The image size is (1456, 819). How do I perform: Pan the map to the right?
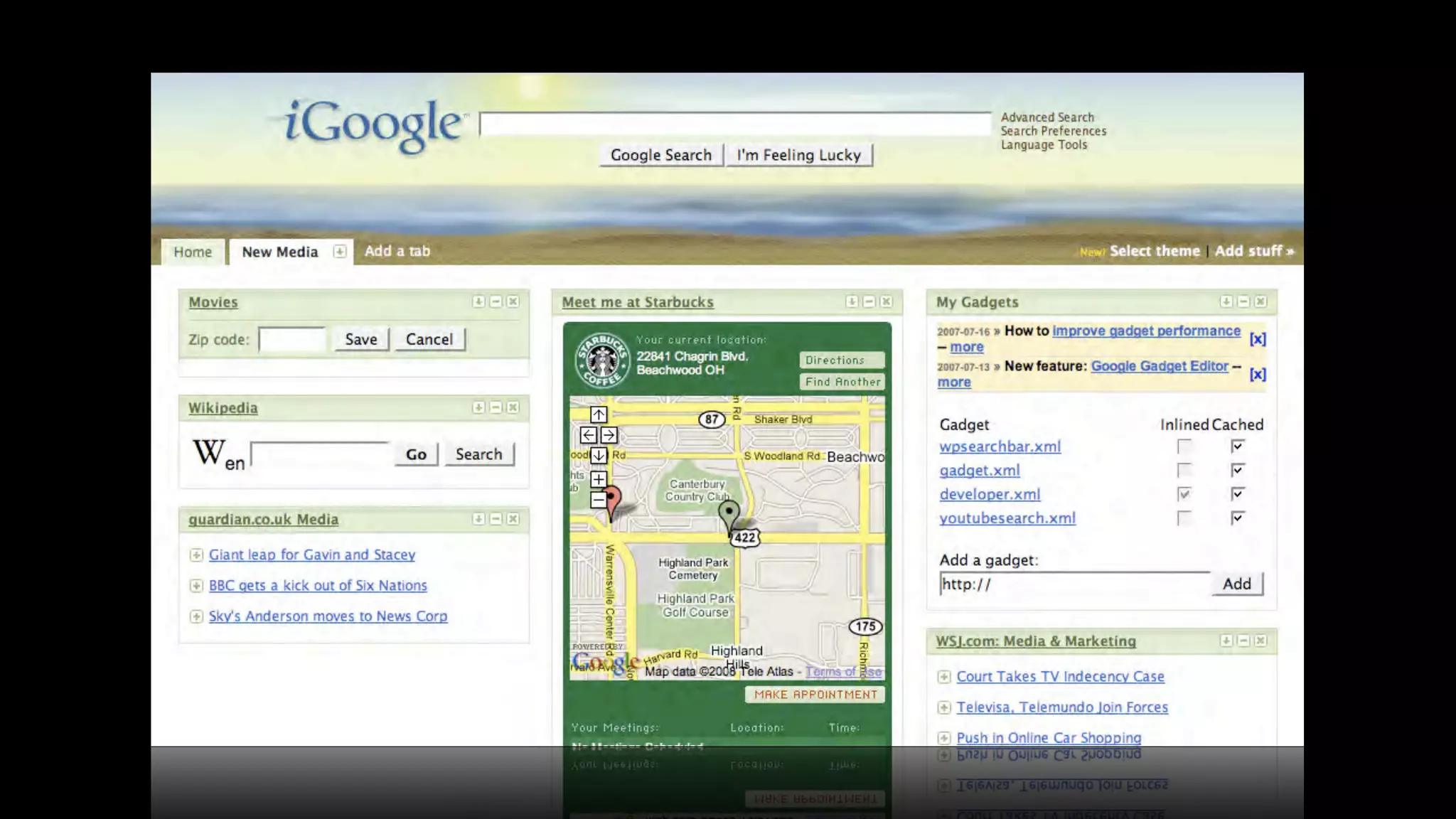[609, 435]
